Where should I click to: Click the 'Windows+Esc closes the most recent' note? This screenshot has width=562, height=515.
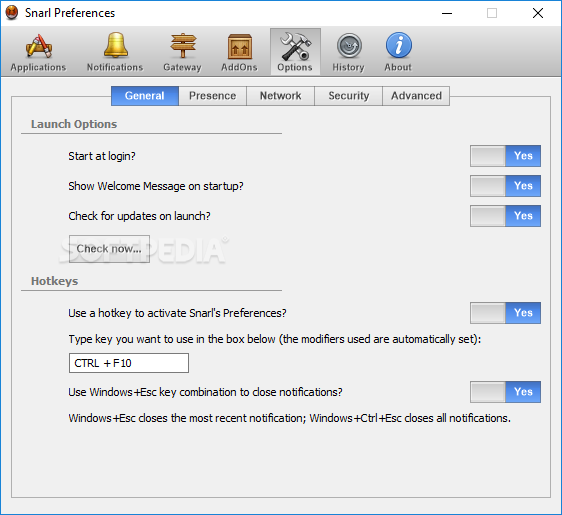pyautogui.click(x=290, y=418)
